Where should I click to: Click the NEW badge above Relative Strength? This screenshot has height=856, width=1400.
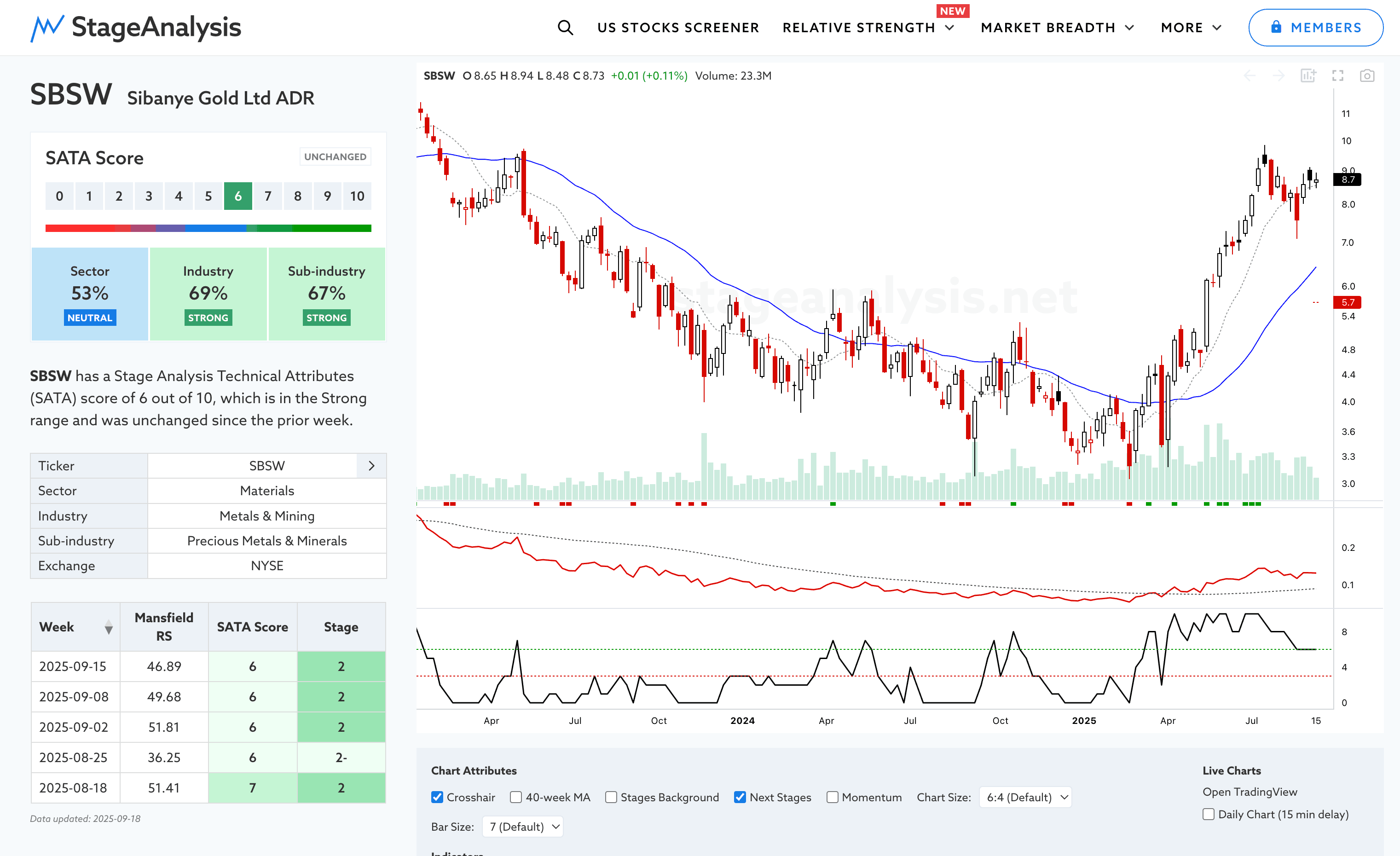click(952, 11)
